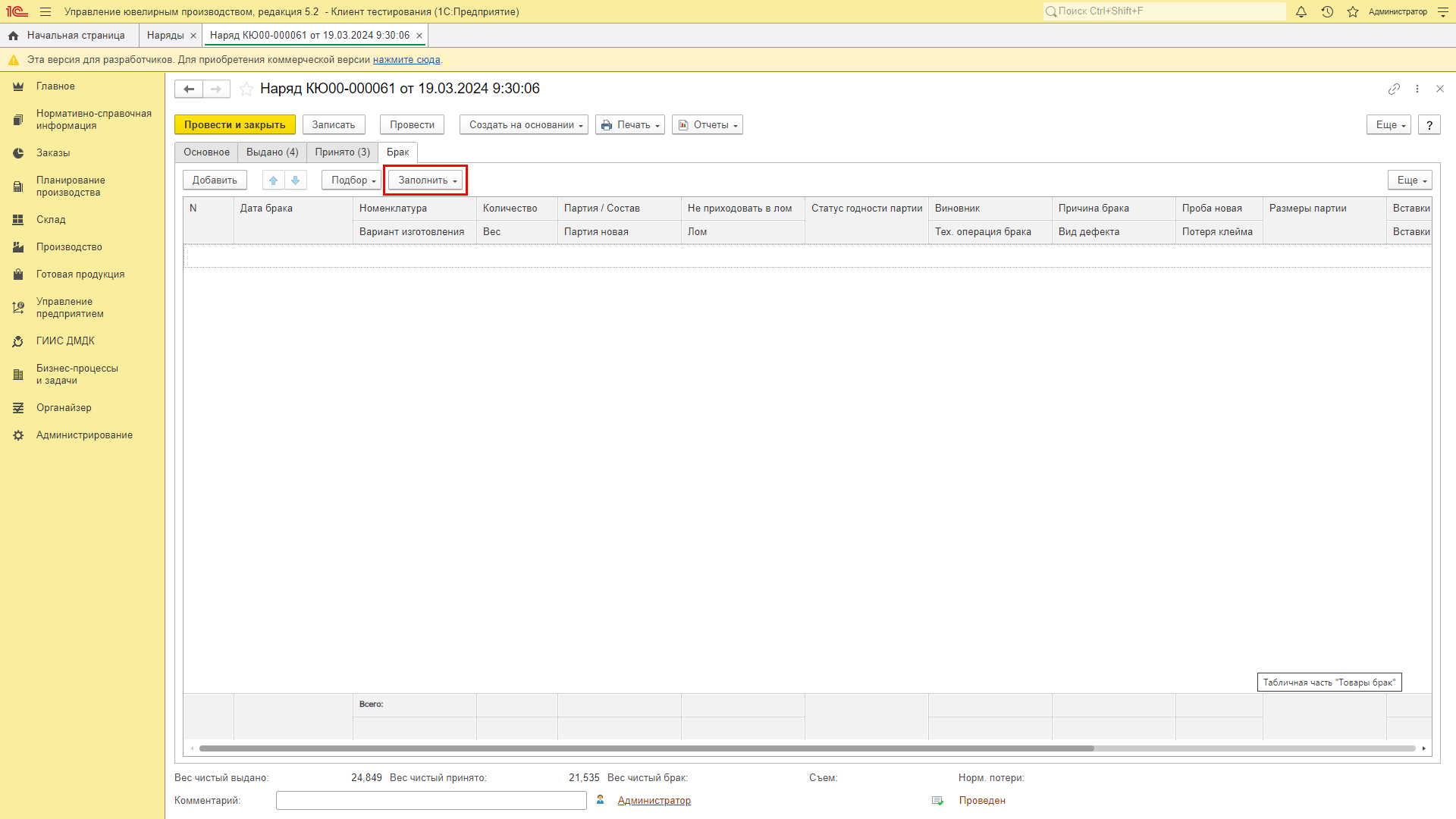Open Администратор link at bottom

pos(654,801)
